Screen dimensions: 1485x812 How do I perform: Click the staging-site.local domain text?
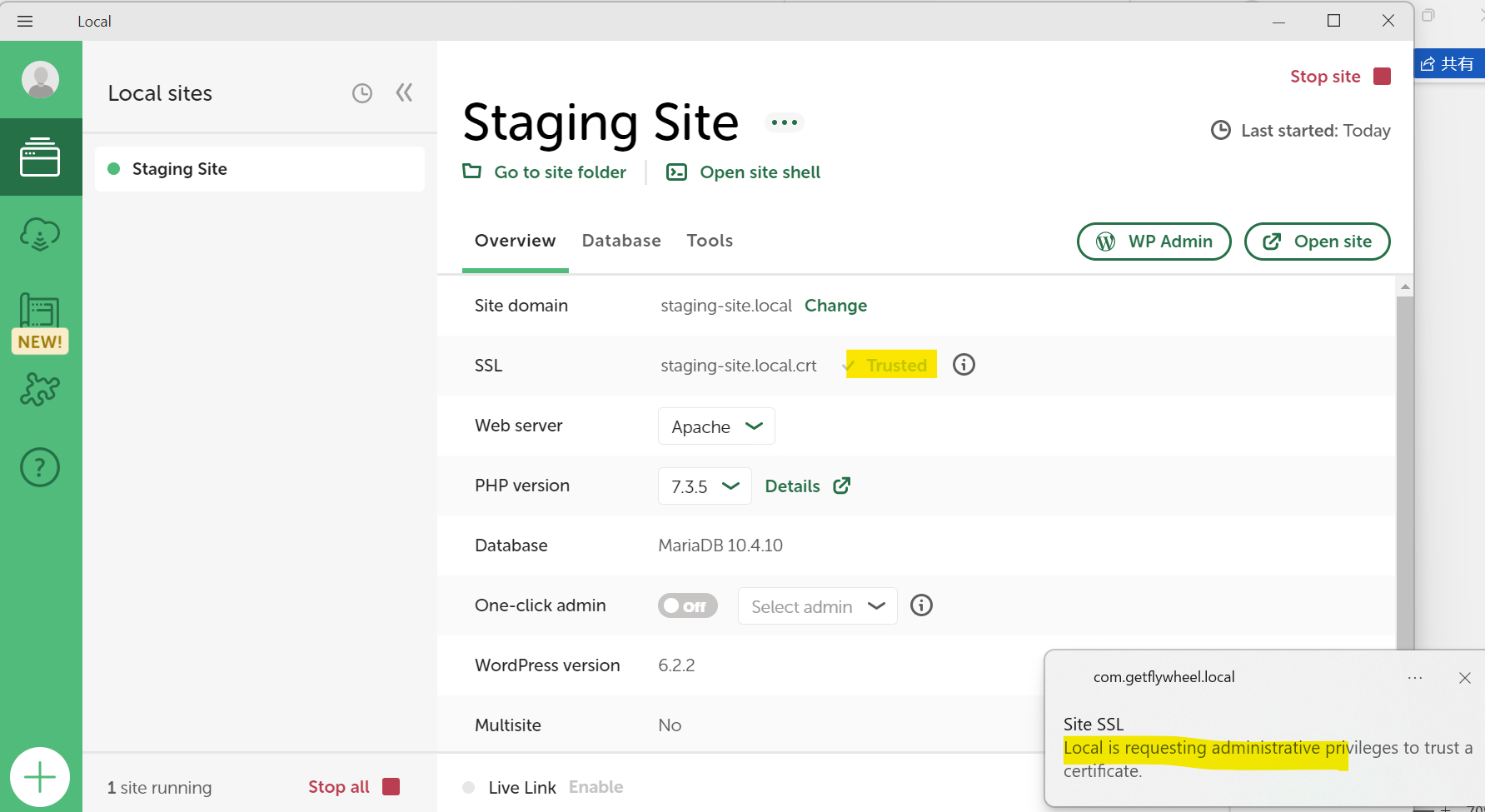[726, 306]
